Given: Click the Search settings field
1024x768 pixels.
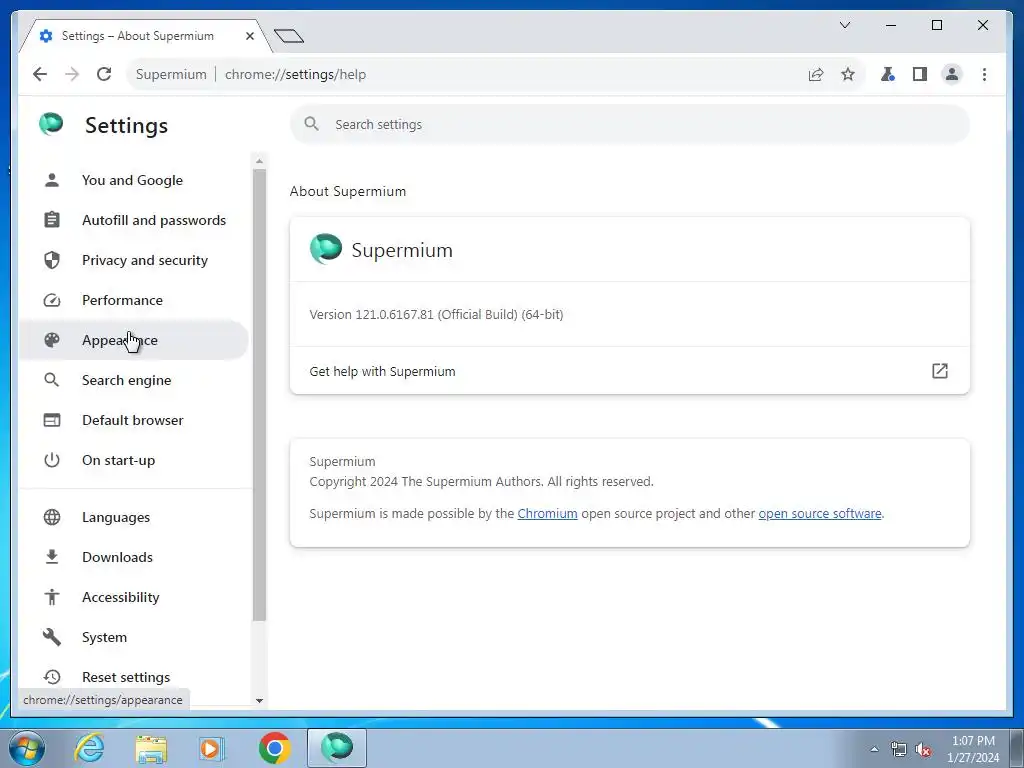Looking at the screenshot, I should click(x=630, y=124).
